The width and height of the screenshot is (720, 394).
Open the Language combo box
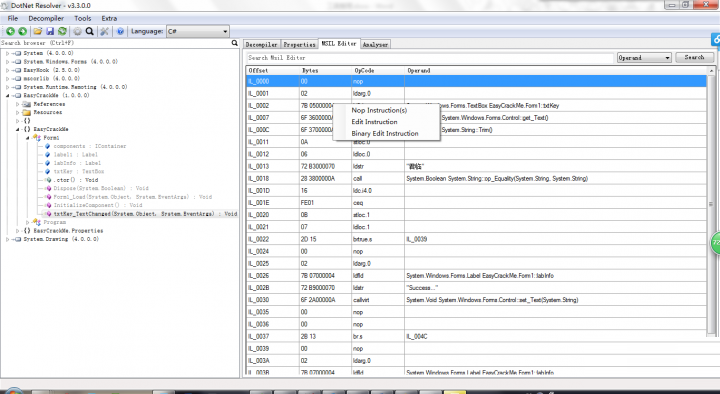tap(197, 31)
